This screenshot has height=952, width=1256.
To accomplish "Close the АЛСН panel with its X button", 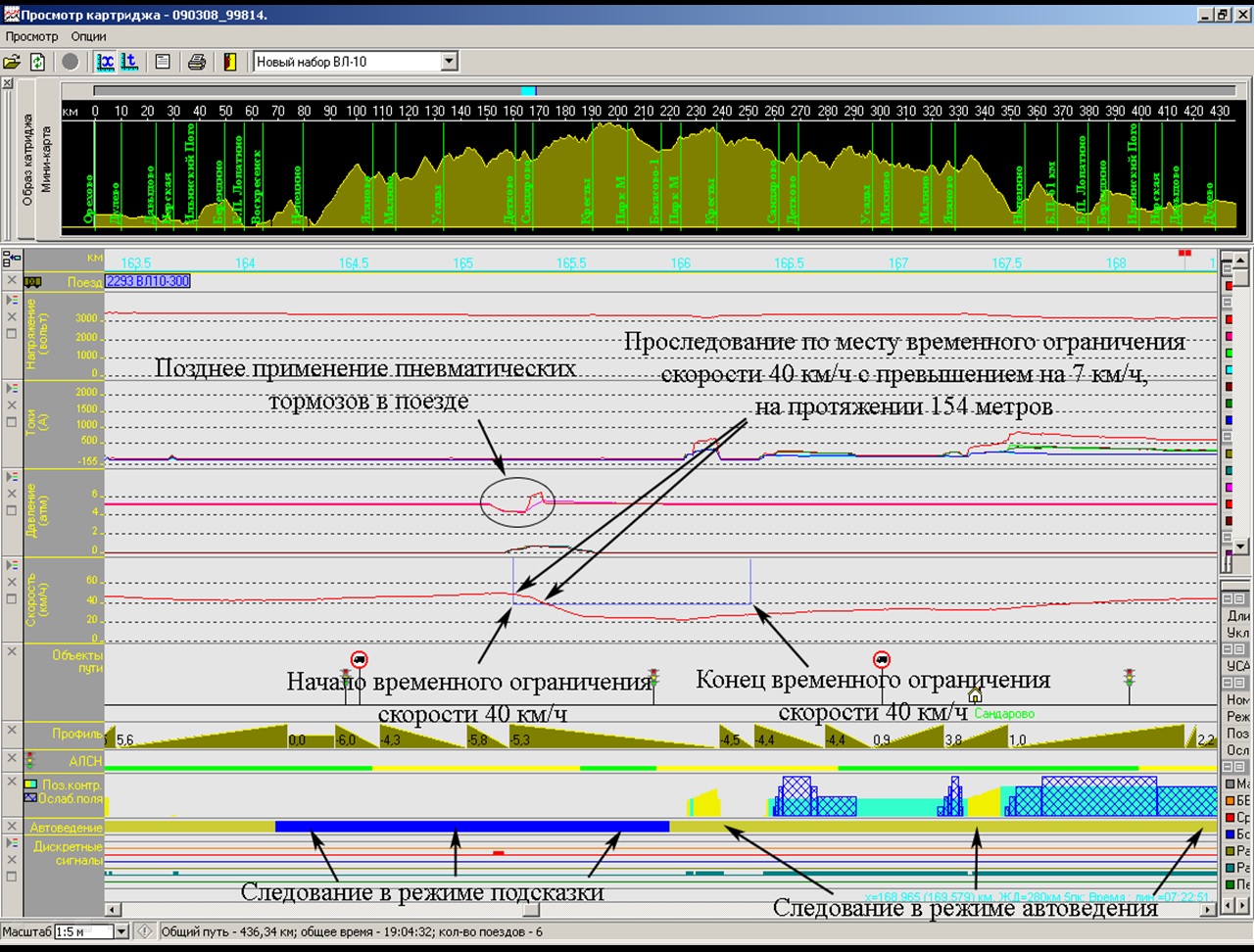I will coord(12,759).
